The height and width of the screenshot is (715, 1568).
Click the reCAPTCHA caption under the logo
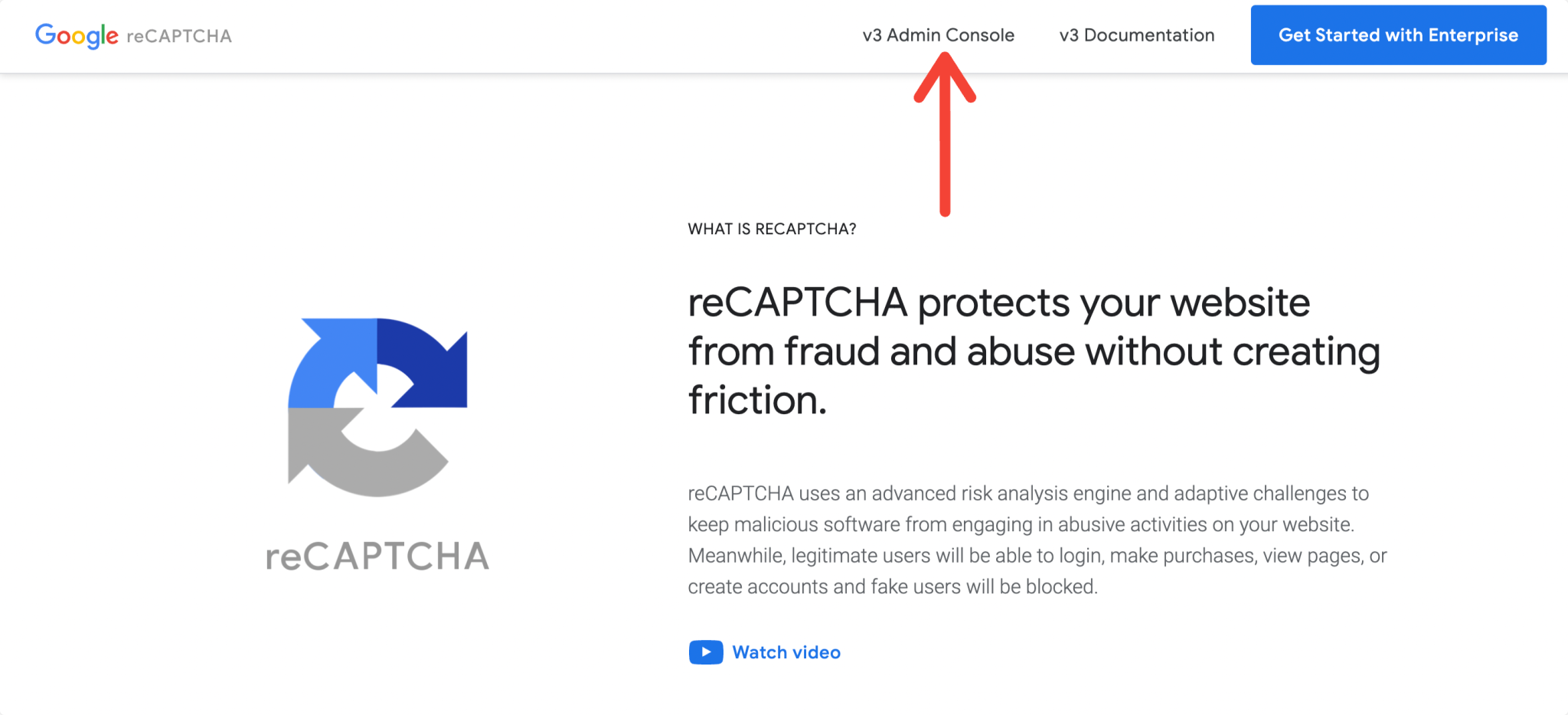[377, 556]
